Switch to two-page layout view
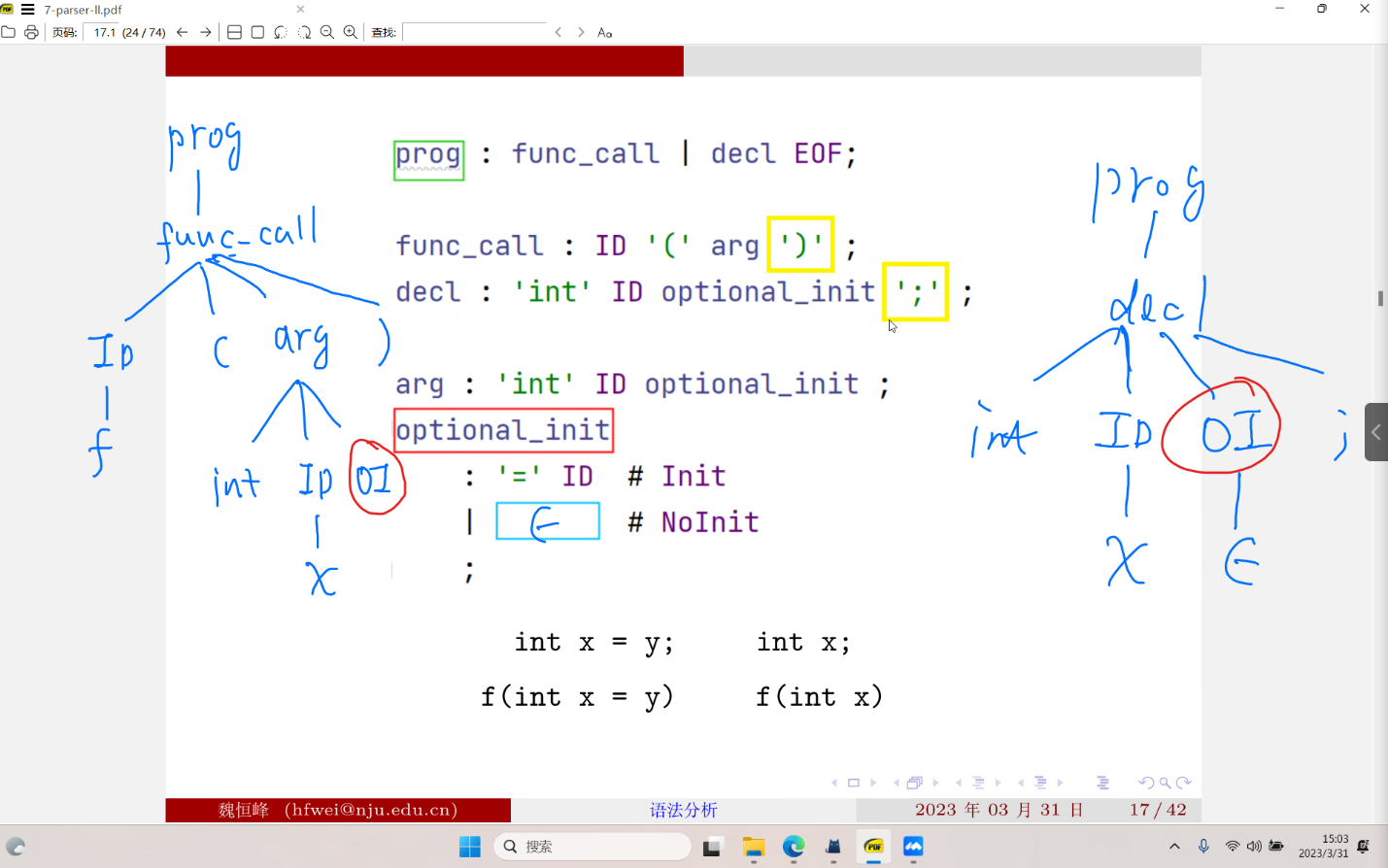Viewport: 1388px width, 868px height. point(233,31)
